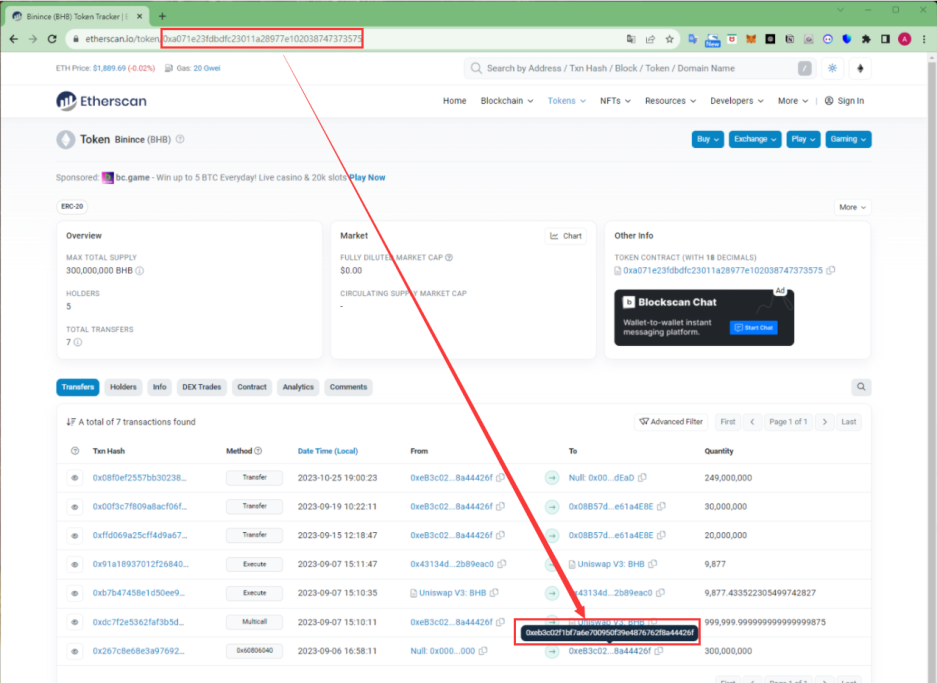The image size is (937, 683).
Task: Expand the Resources nav dropdown
Action: click(x=670, y=101)
